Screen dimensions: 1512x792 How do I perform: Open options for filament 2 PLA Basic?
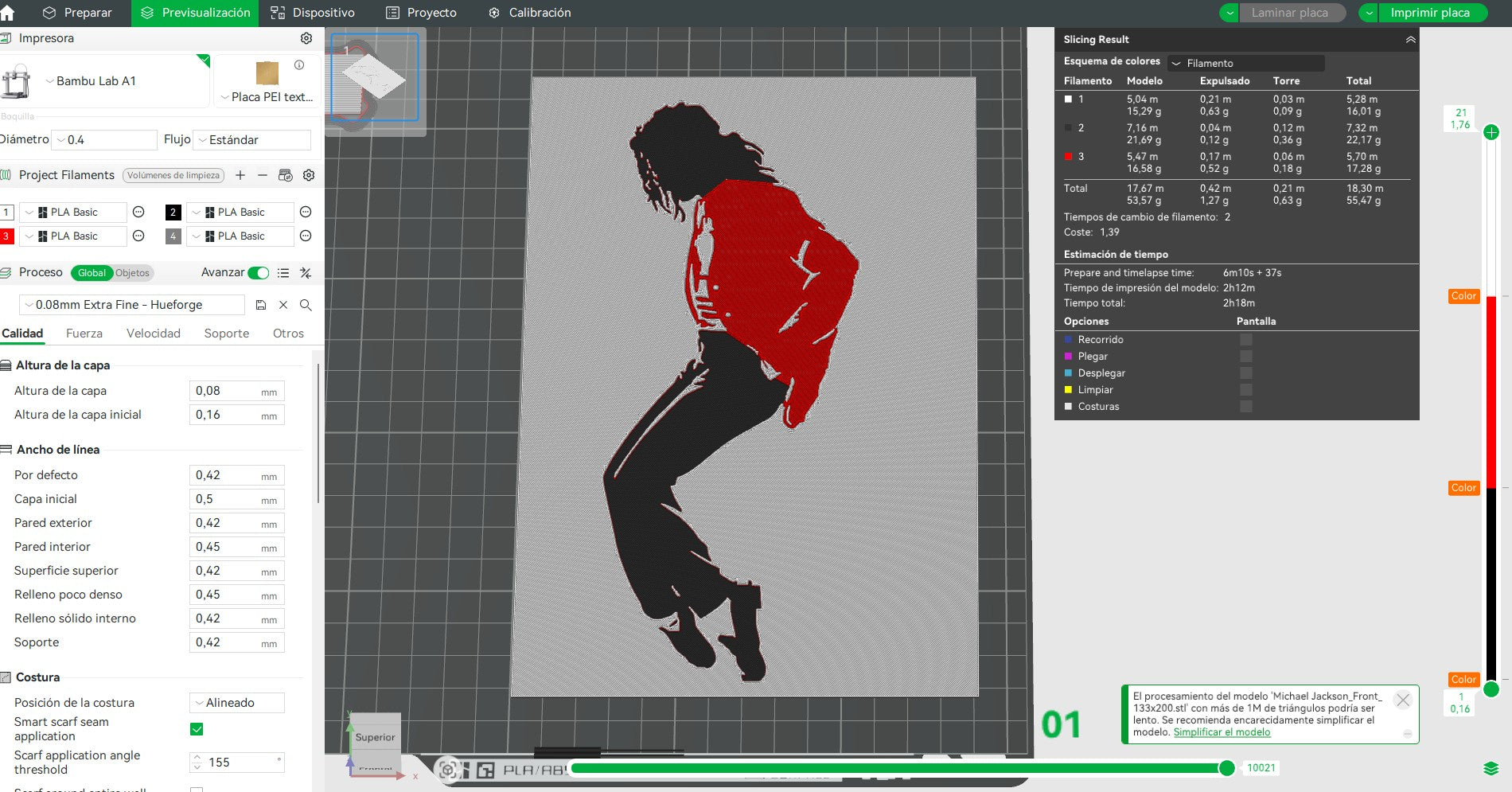coord(306,213)
